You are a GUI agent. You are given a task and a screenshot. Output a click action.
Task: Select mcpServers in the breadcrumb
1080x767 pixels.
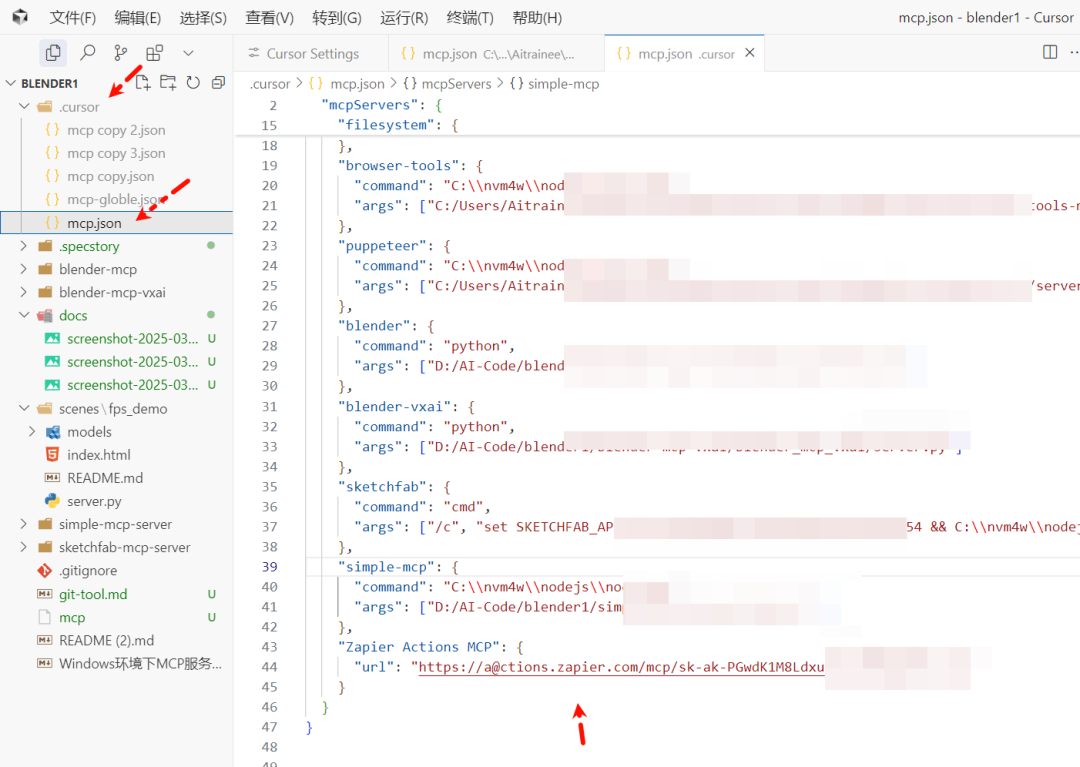pos(447,84)
